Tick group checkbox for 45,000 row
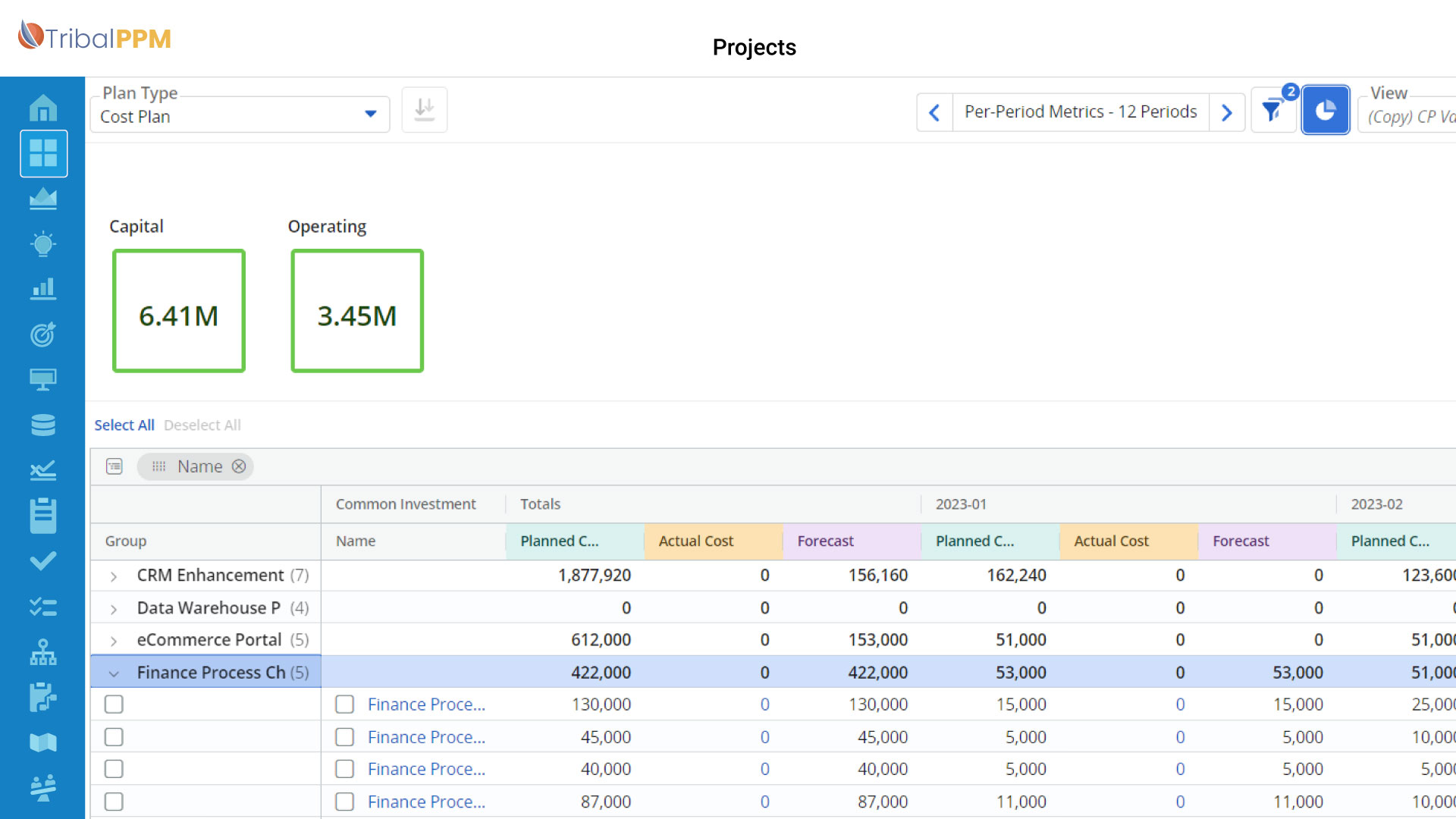The image size is (1456, 819). 114,737
